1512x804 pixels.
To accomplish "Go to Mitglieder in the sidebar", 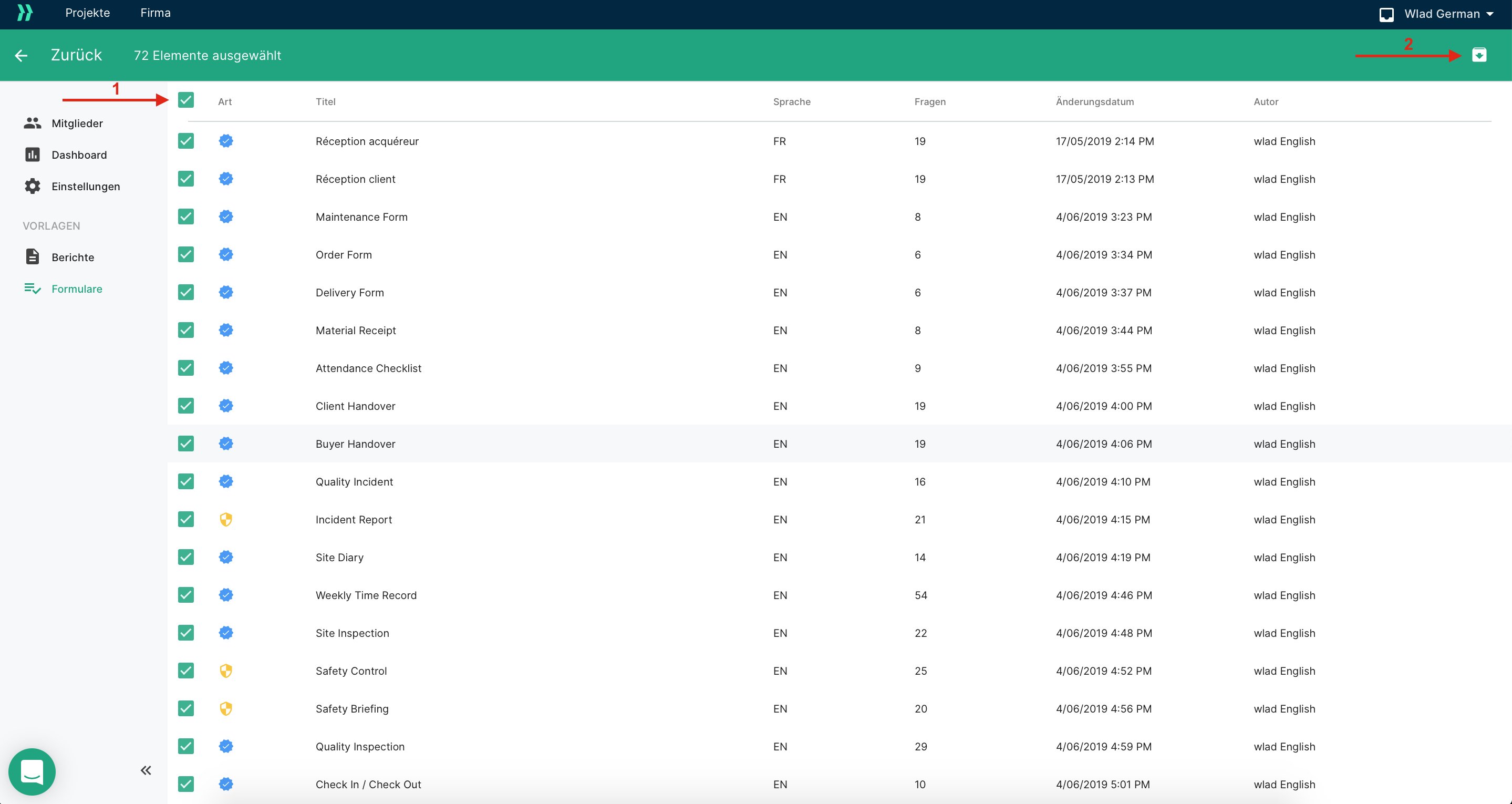I will pyautogui.click(x=77, y=123).
